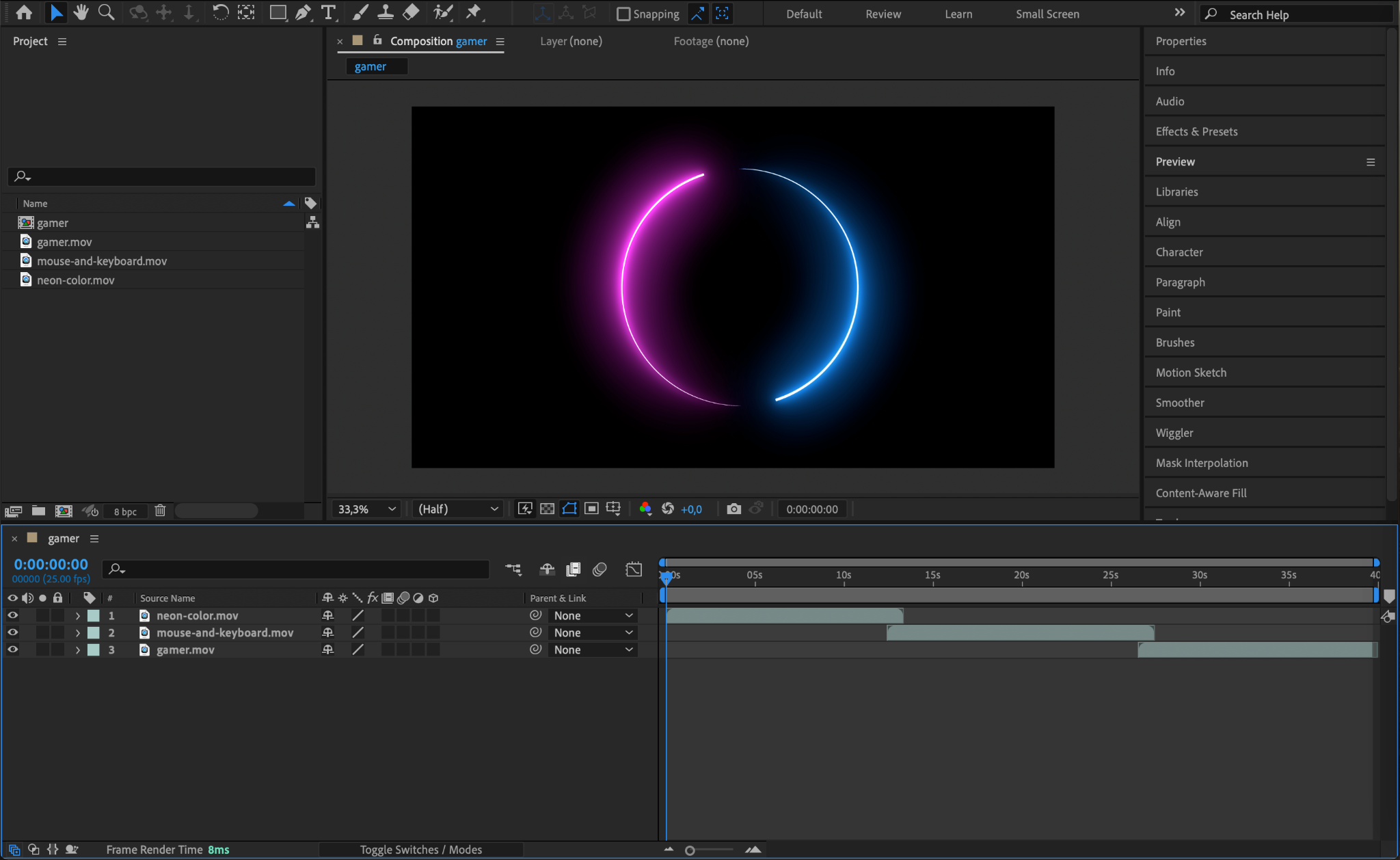1400x860 pixels.
Task: Click the timeline zoom slider handle
Action: click(x=690, y=850)
